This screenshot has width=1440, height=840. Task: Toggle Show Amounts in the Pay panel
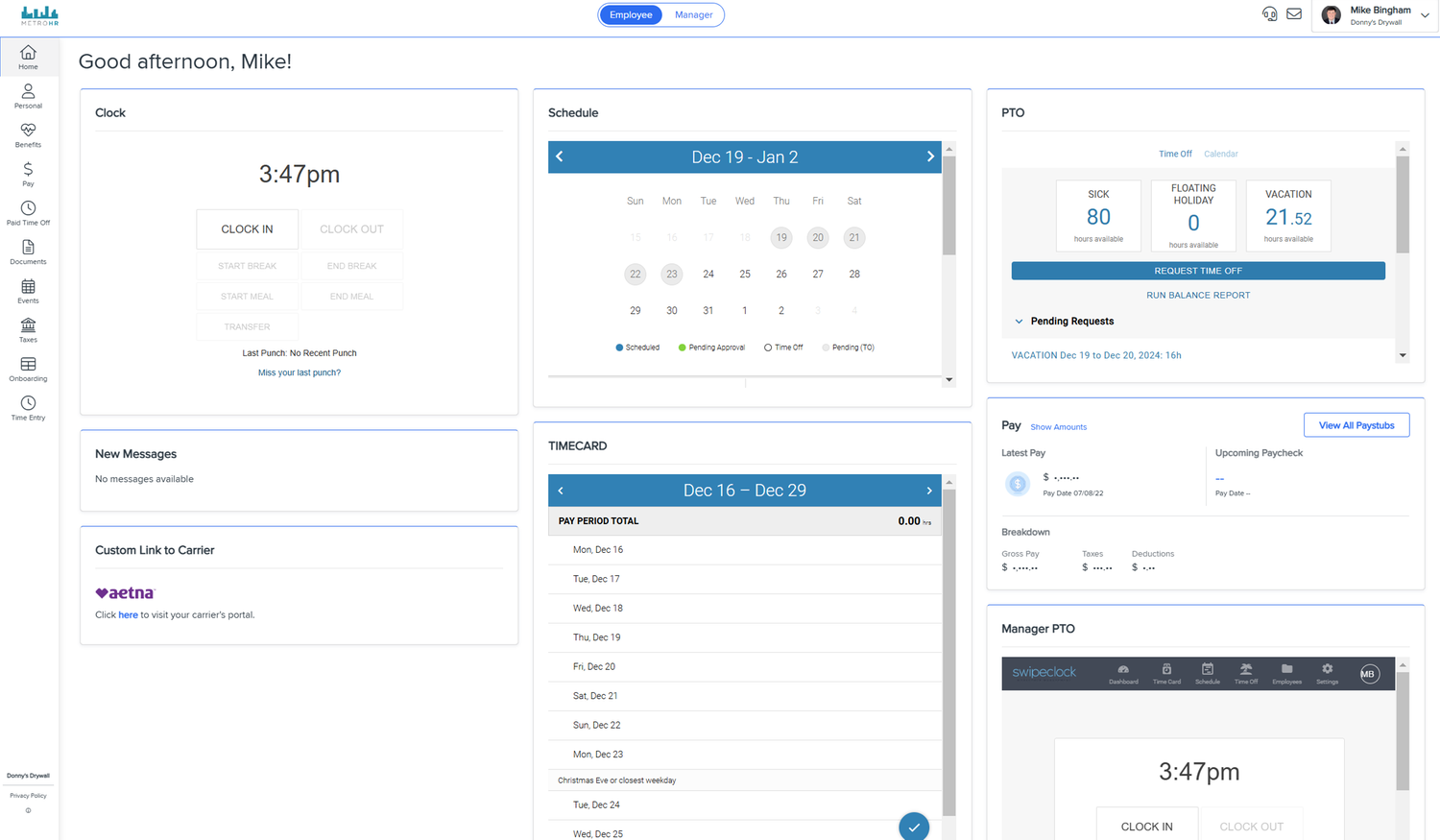(1058, 426)
